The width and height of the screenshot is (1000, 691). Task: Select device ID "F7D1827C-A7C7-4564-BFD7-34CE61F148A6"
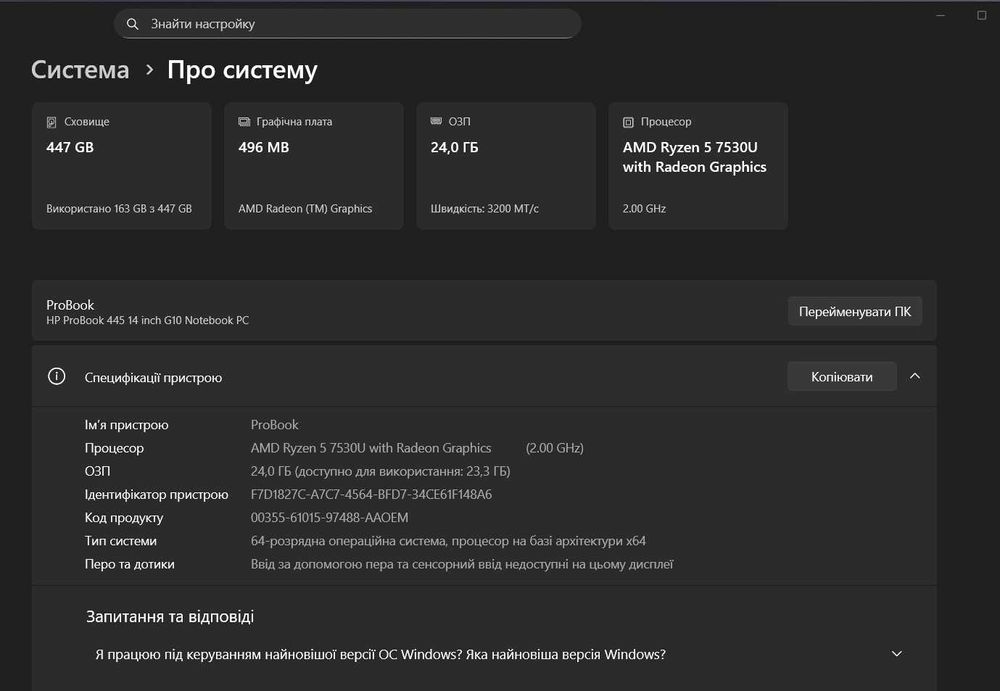(x=371, y=494)
